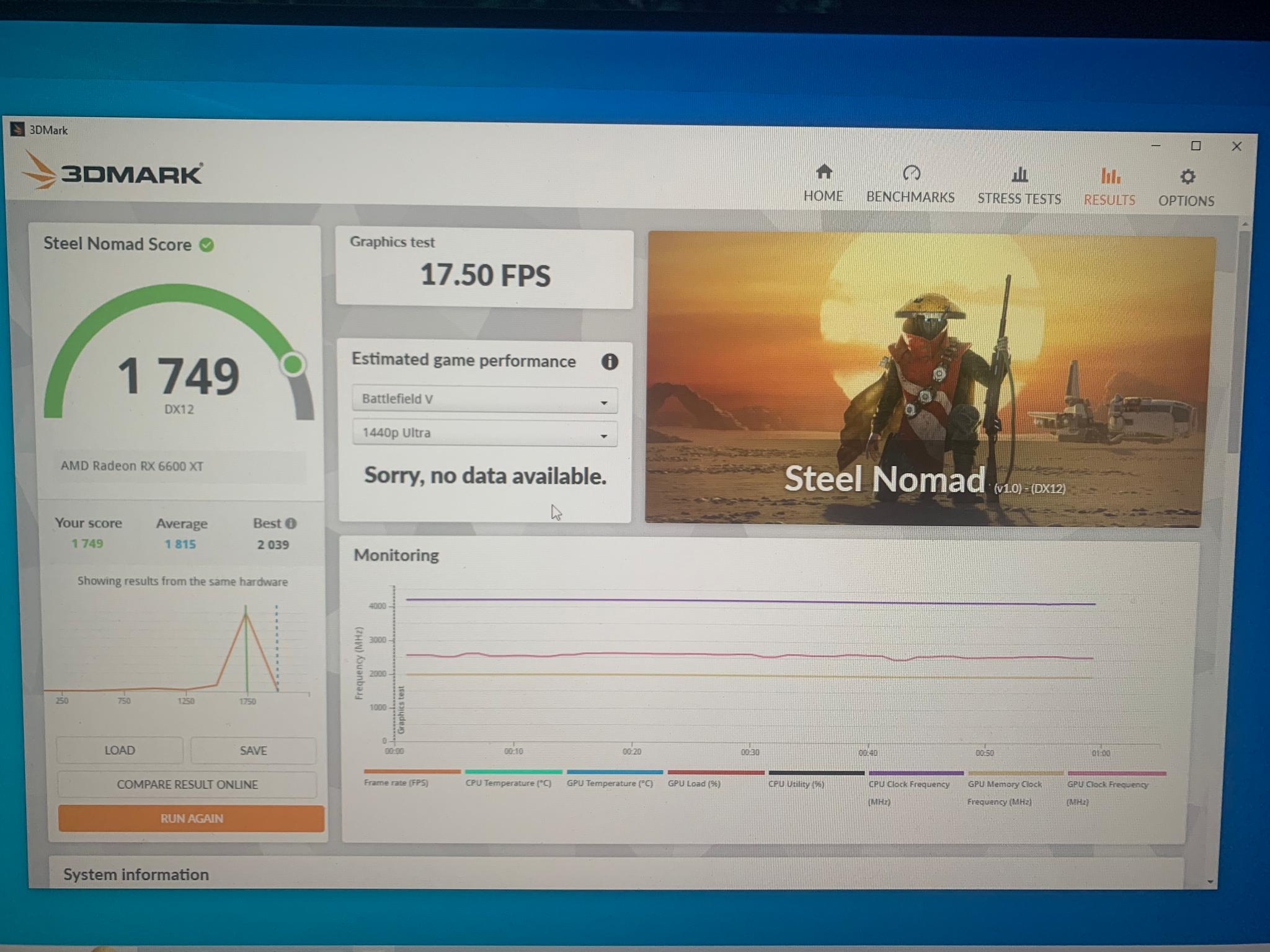Click the Steel Nomad benchmark thumbnail
1270x952 pixels.
(930, 380)
